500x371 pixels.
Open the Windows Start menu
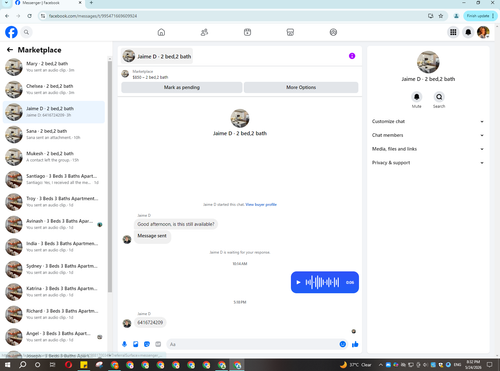tap(7, 365)
